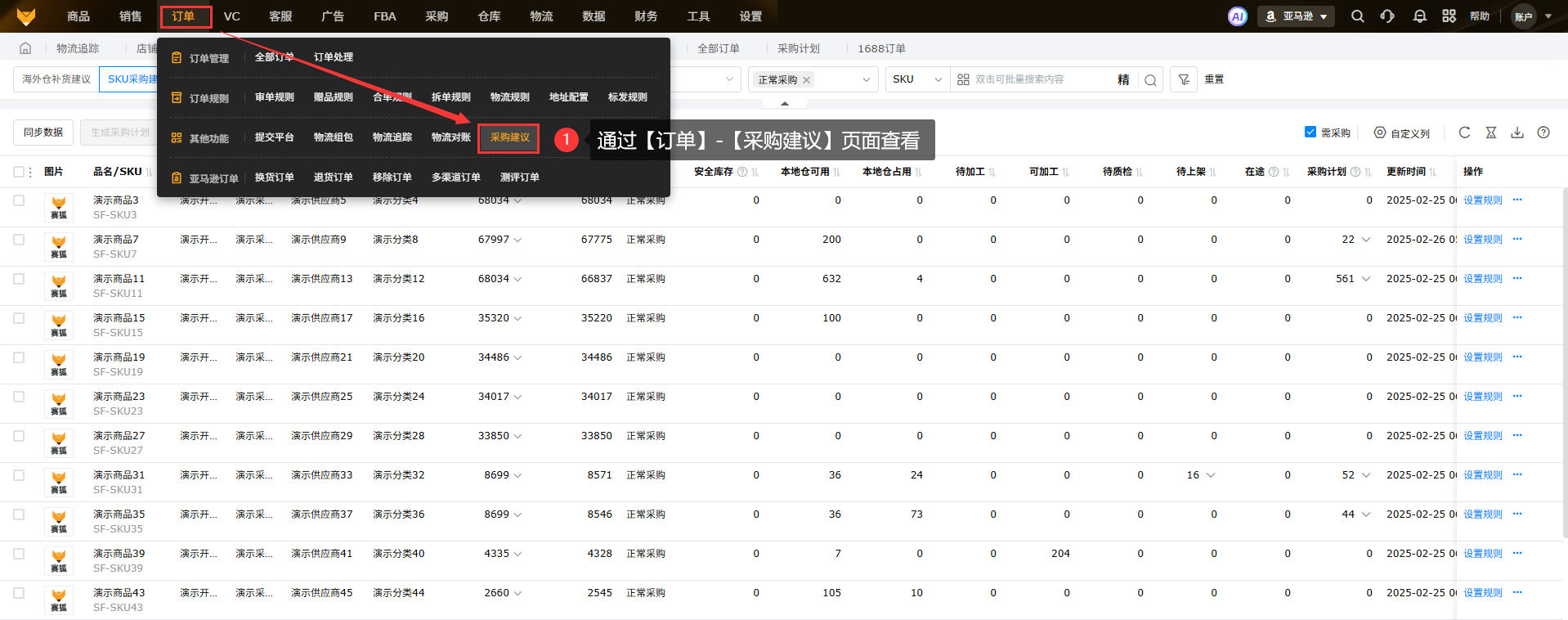Click the download export icon
The width and height of the screenshot is (1568, 620).
tap(1517, 133)
